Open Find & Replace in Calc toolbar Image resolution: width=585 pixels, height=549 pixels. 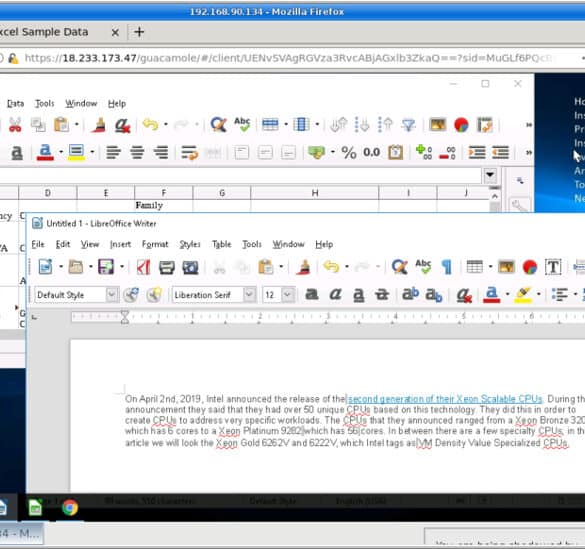[x=219, y=125]
